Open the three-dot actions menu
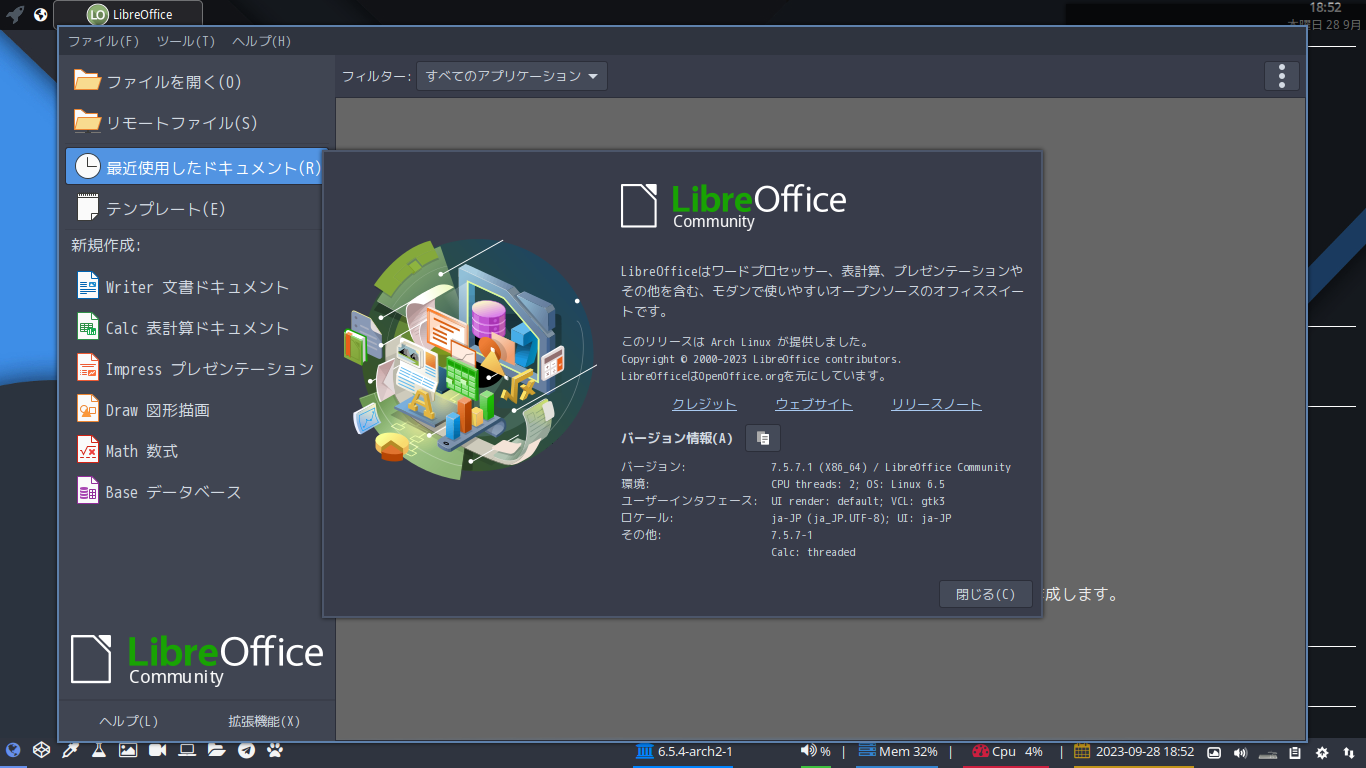Screen dimensions: 1366x768 click(1282, 76)
